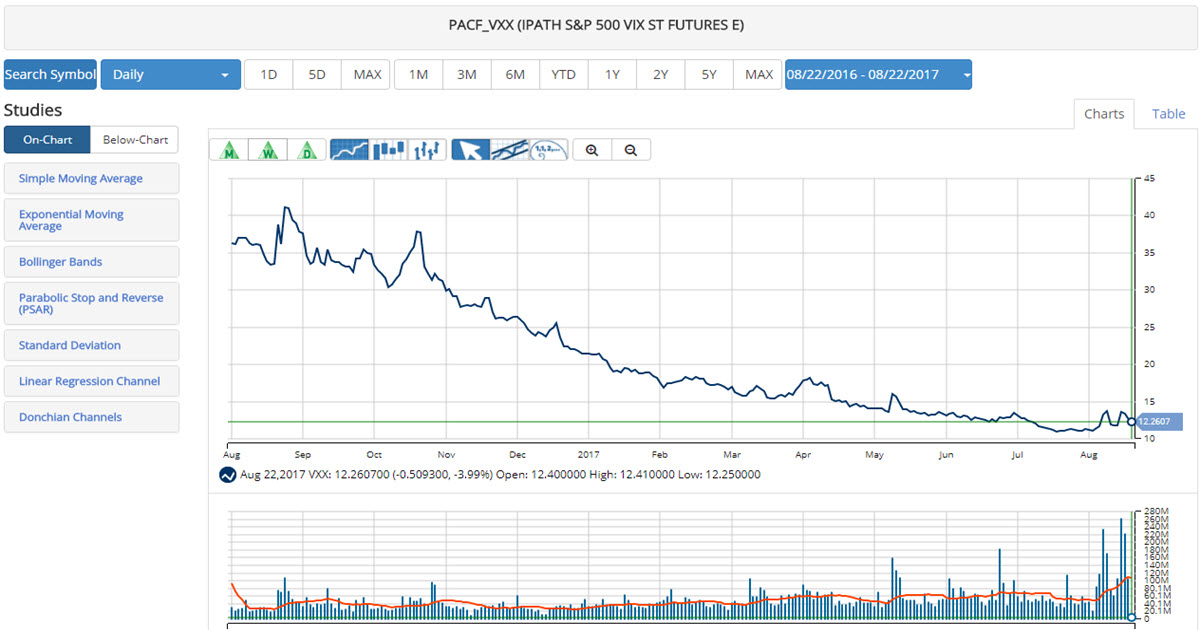Switch to the Table tab
The width and height of the screenshot is (1200, 630).
click(x=1168, y=114)
